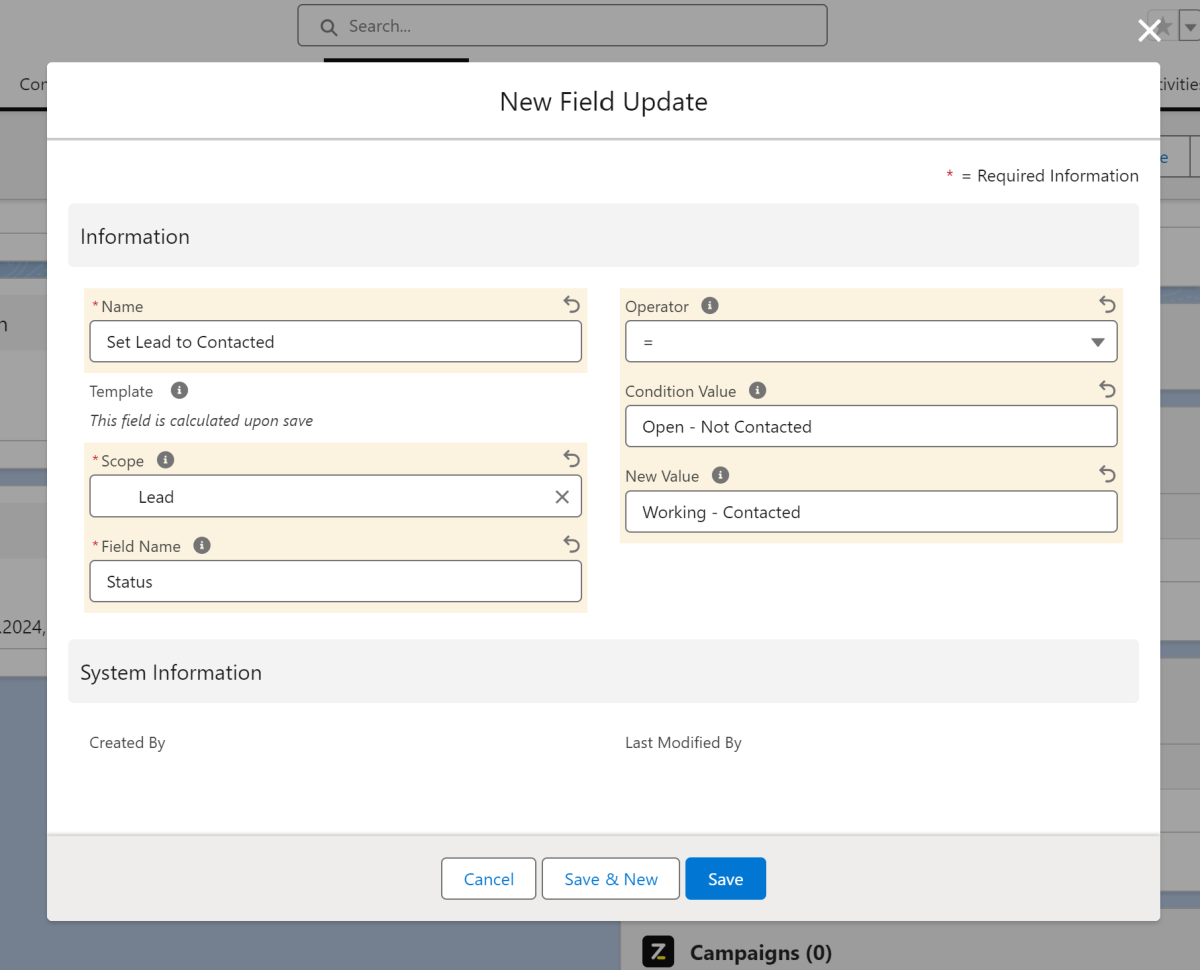The height and width of the screenshot is (970, 1200).
Task: Close the New Field Update dialog
Action: tap(1149, 31)
